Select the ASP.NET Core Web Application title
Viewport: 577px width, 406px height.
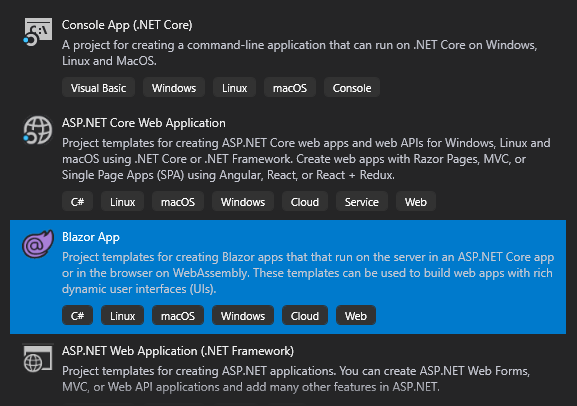click(x=144, y=123)
